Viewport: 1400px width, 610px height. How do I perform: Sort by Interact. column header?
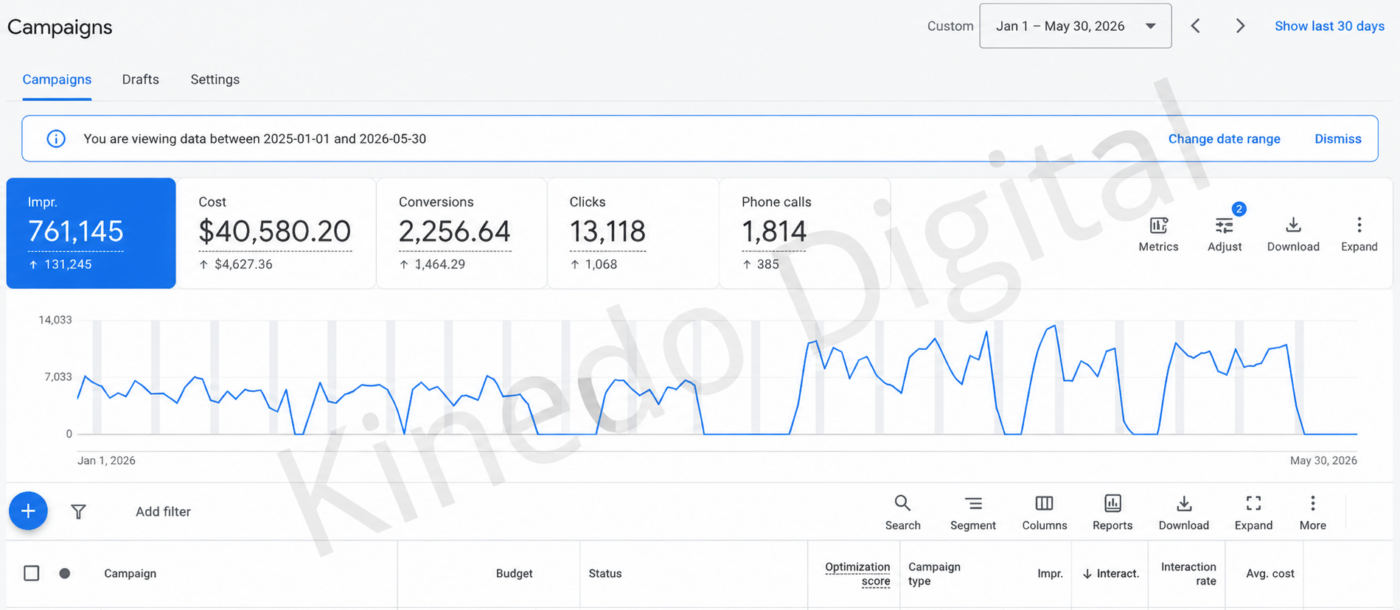(1110, 574)
